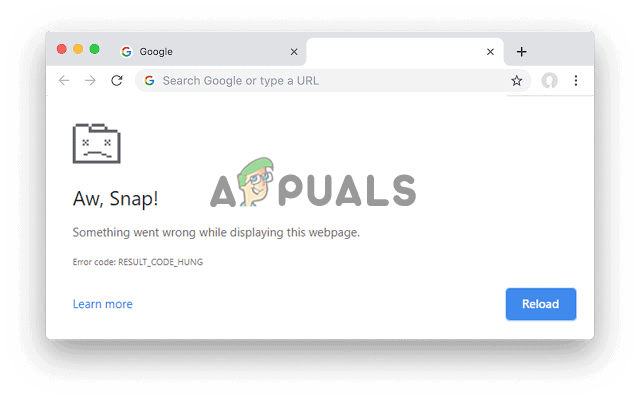Click the forward navigation arrow
Viewport: 640px width, 400px height.
point(90,80)
